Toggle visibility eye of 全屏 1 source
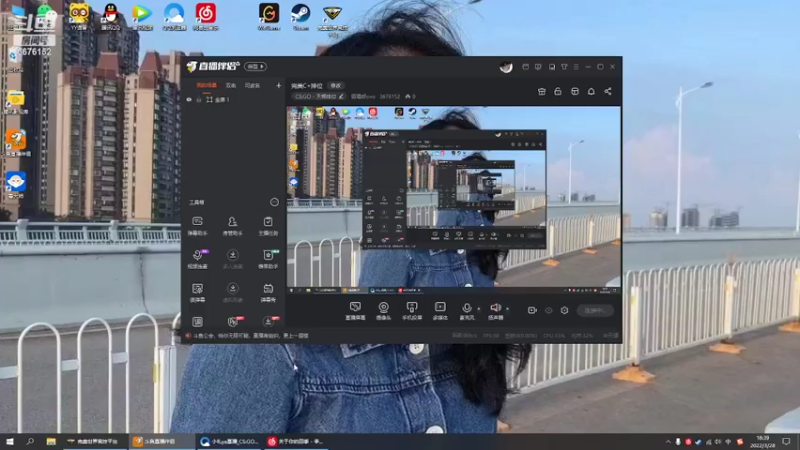 189,99
